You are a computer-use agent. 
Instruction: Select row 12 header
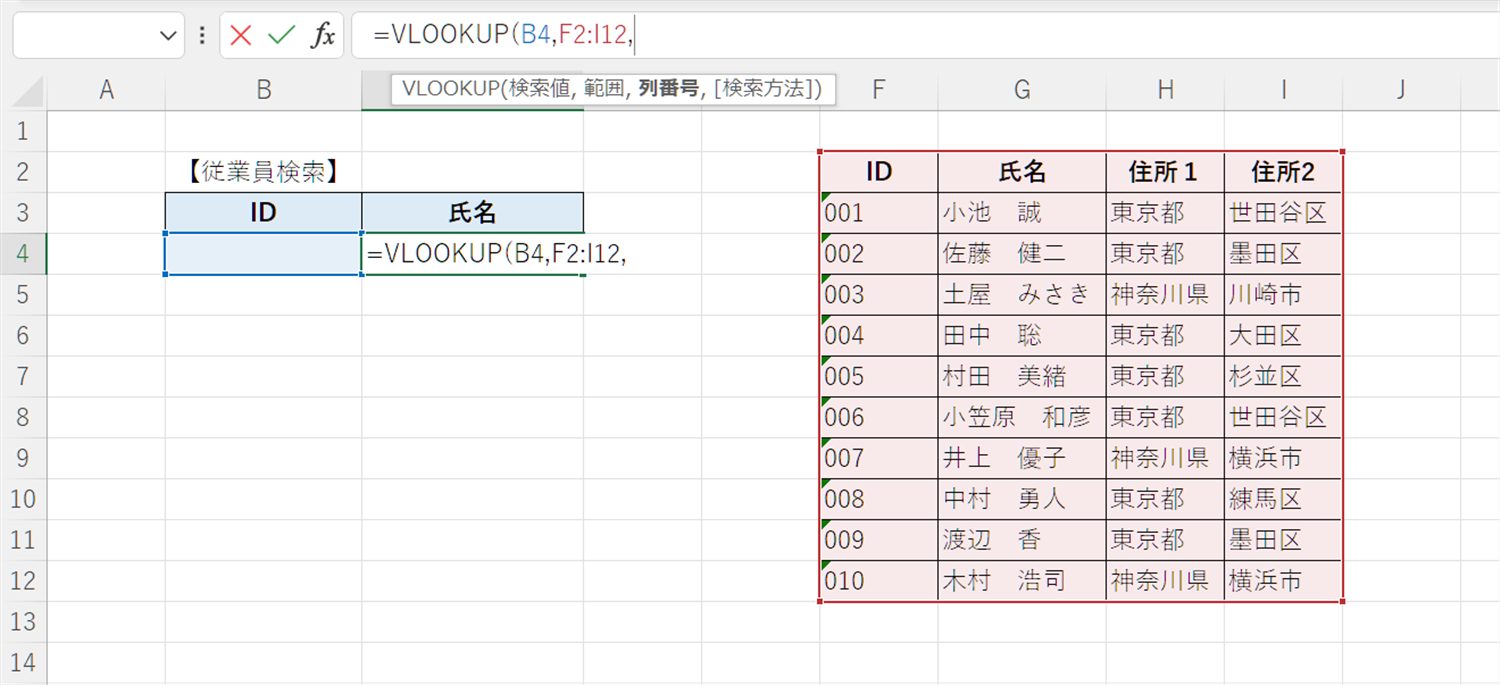(23, 580)
